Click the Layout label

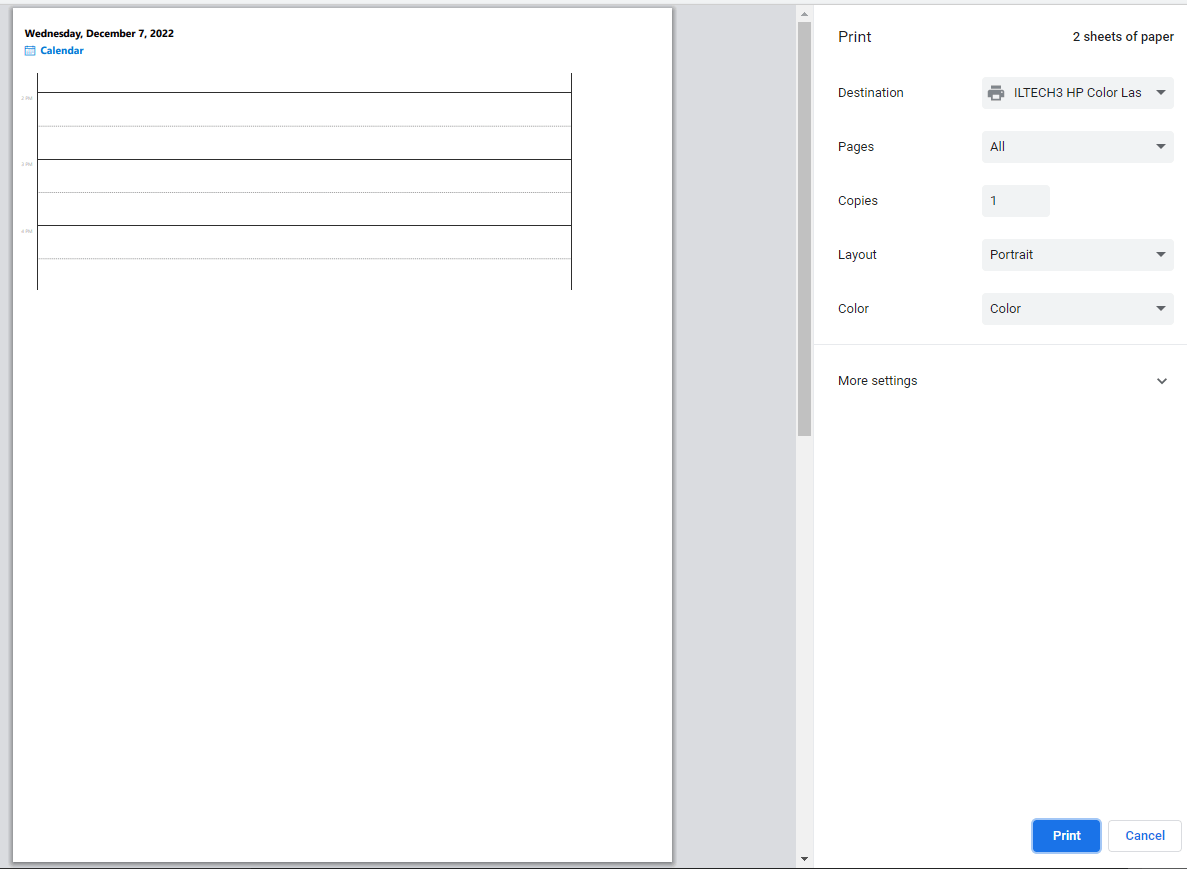[x=857, y=255]
